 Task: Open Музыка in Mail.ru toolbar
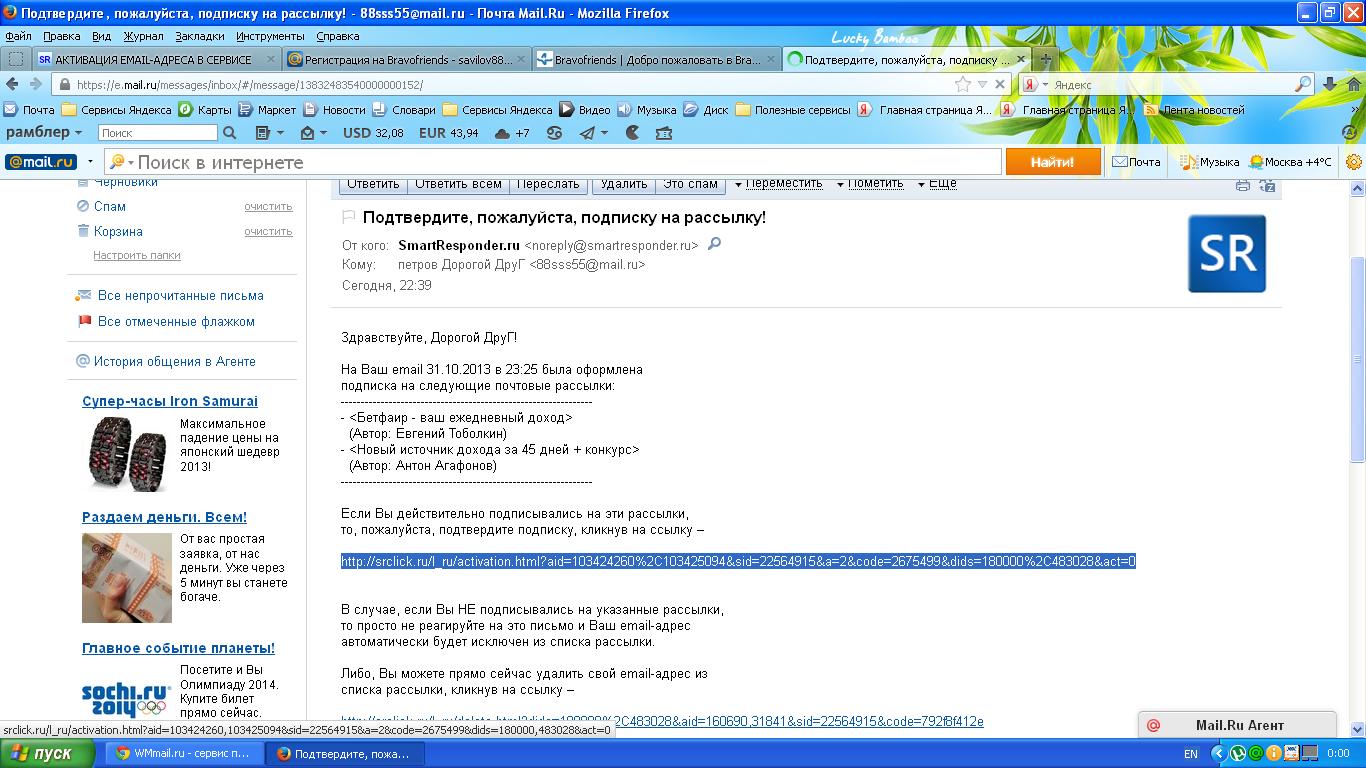pyautogui.click(x=1210, y=162)
